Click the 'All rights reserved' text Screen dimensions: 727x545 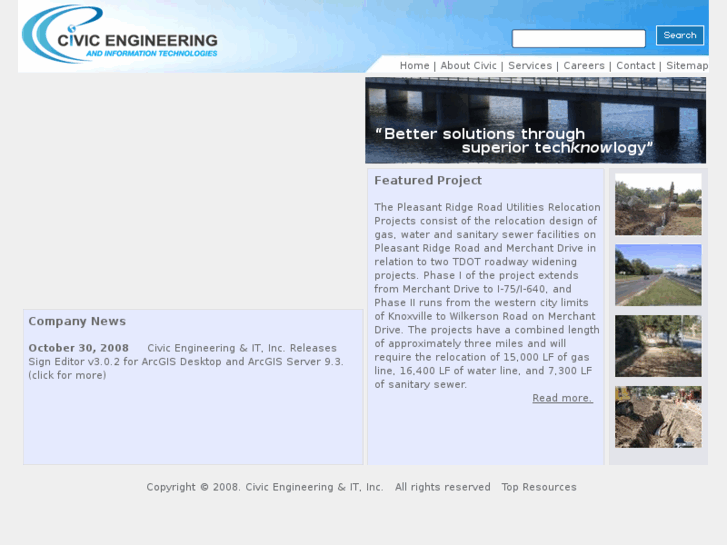(442, 487)
